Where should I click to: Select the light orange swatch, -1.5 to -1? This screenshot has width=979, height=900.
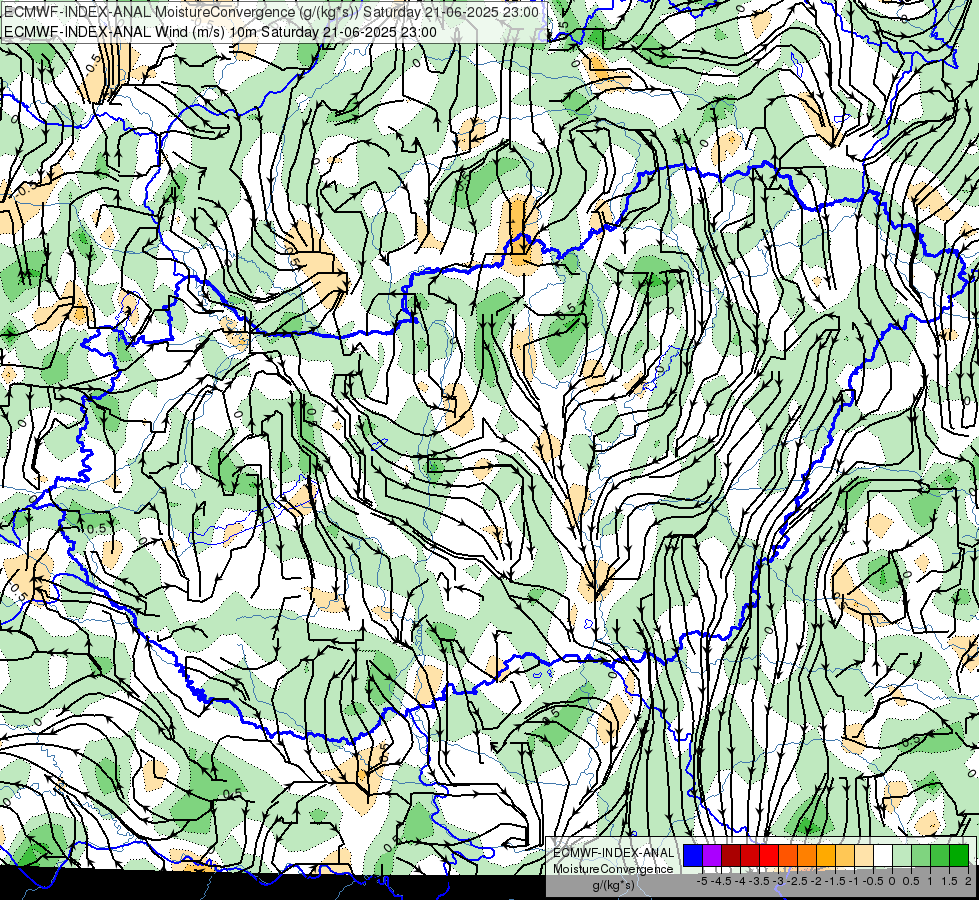pos(845,856)
